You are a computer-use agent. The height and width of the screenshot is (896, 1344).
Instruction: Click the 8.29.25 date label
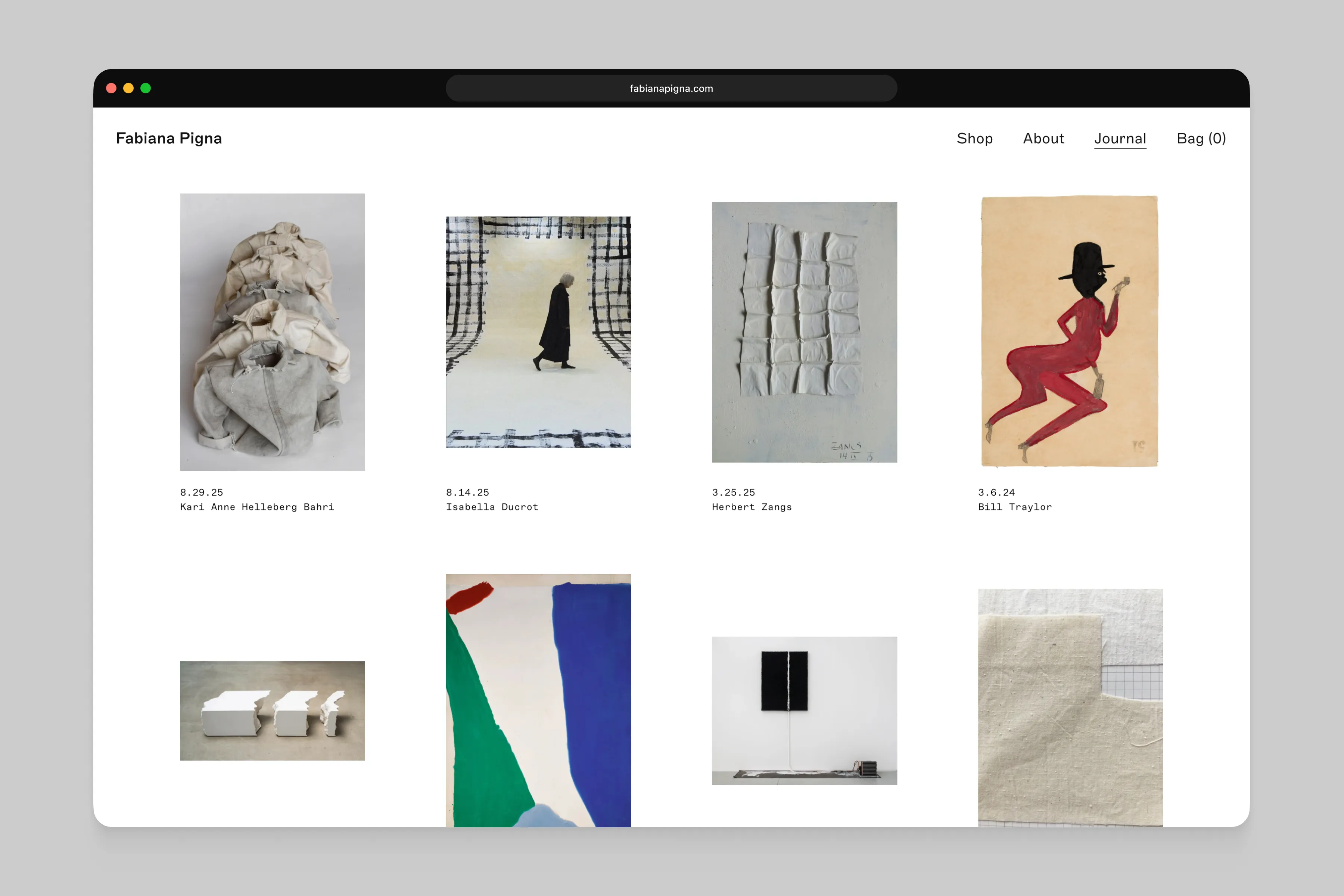point(201,492)
